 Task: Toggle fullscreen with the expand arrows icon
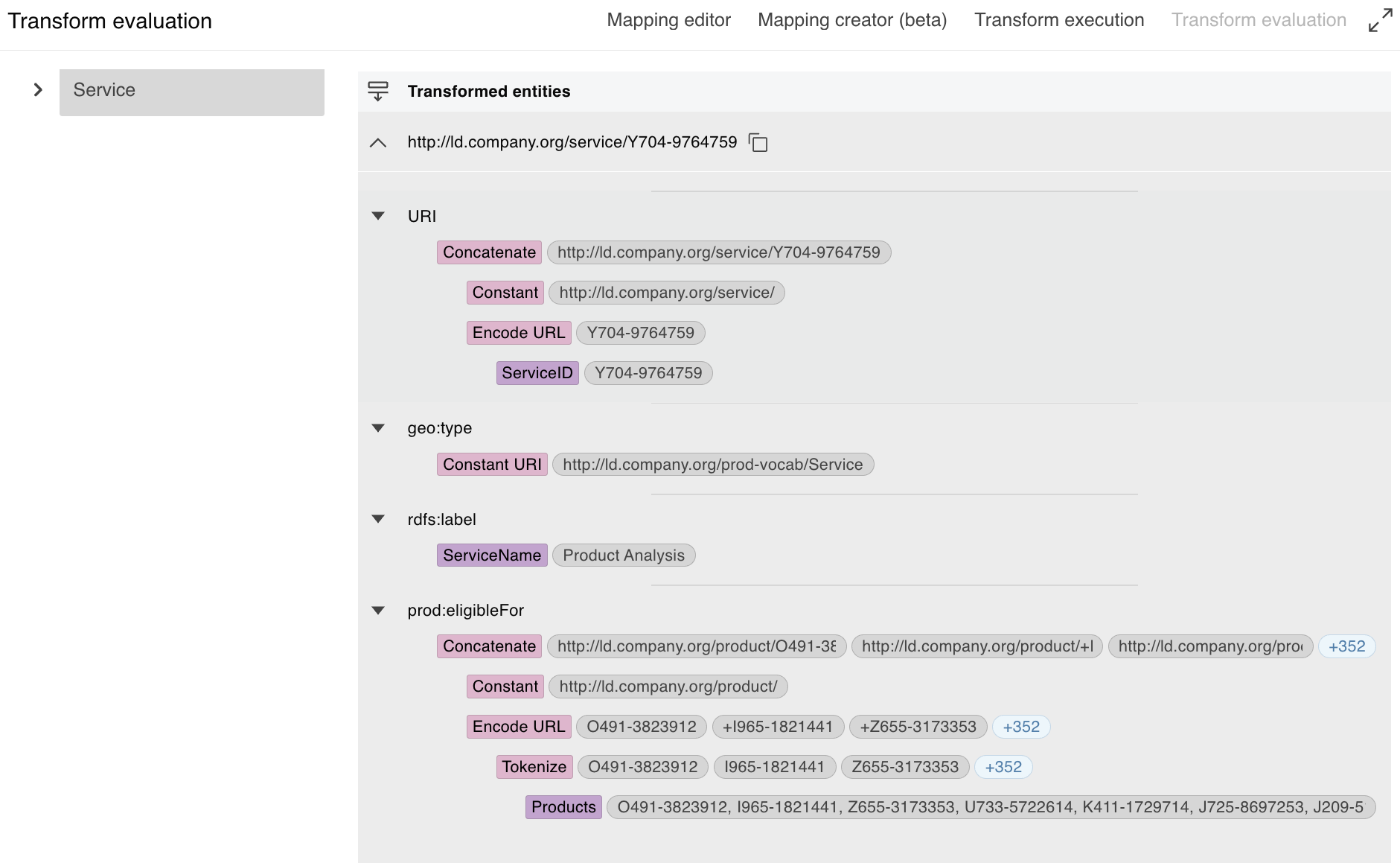click(1380, 20)
